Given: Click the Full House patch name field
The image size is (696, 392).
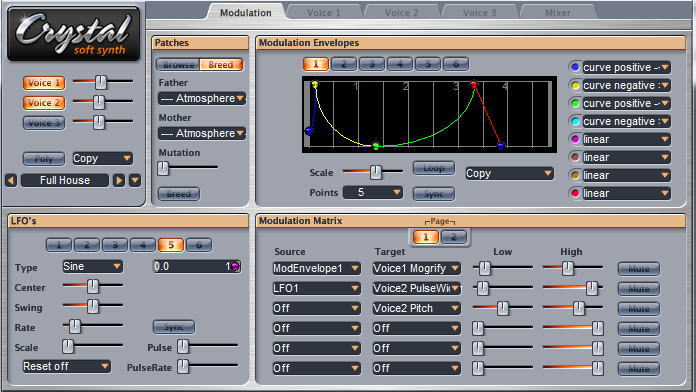Looking at the screenshot, I should tap(65, 180).
